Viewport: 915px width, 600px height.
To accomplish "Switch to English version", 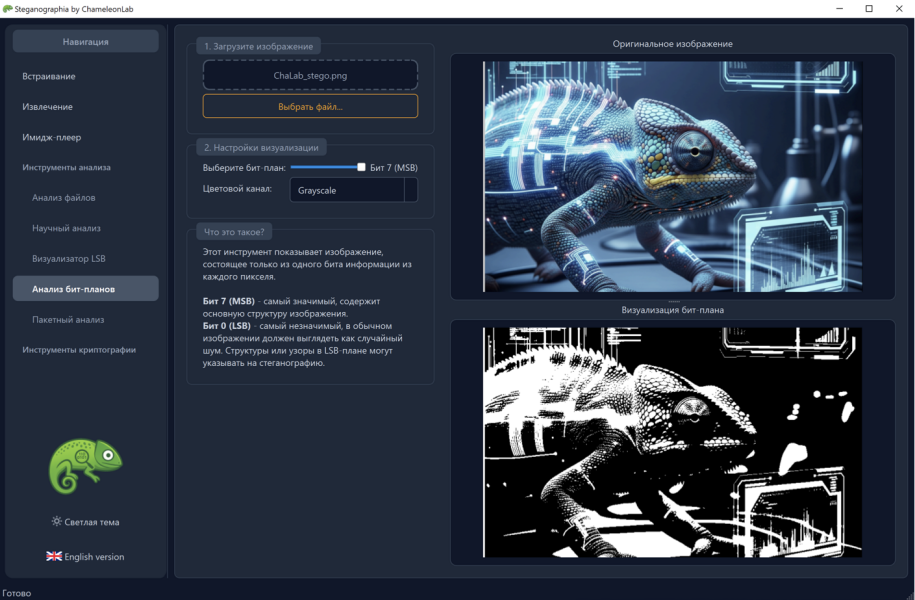I will pos(85,556).
